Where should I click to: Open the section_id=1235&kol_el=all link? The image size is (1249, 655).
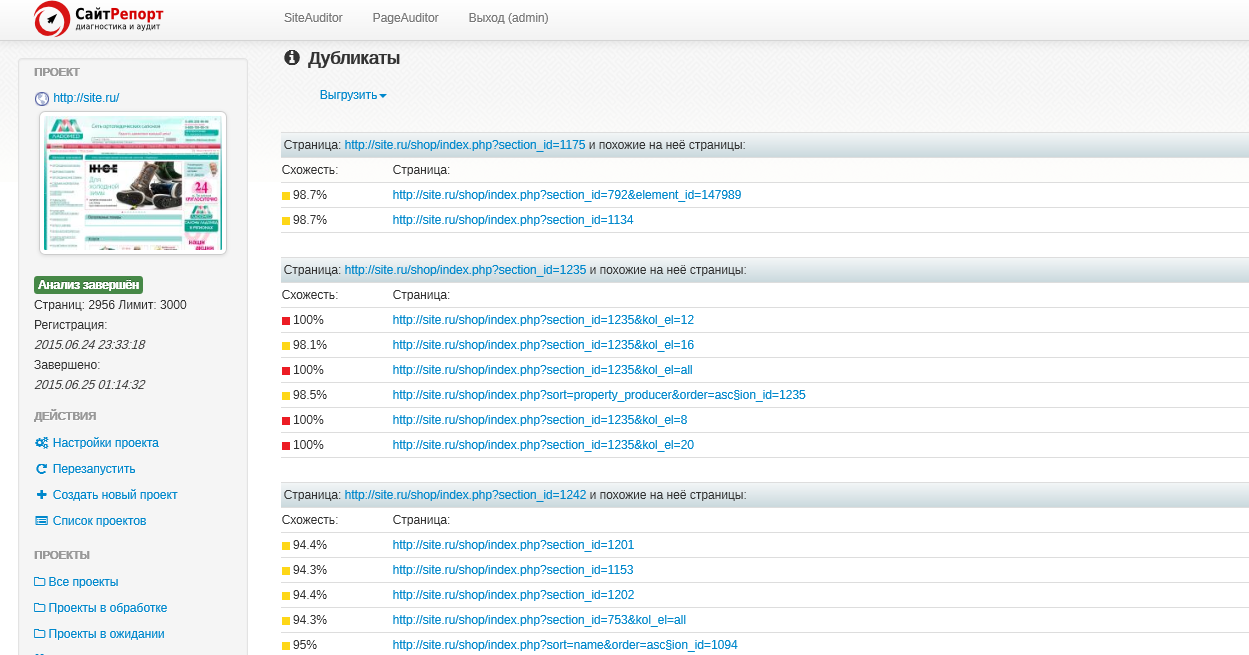(542, 370)
